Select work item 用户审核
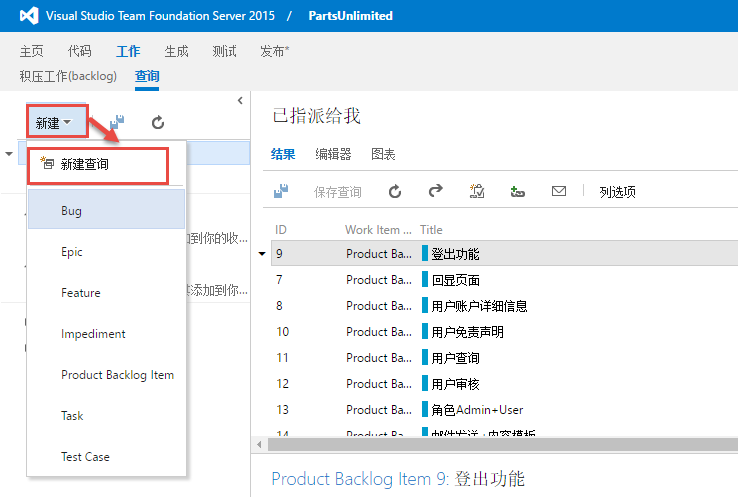This screenshot has width=738, height=497. 456,384
